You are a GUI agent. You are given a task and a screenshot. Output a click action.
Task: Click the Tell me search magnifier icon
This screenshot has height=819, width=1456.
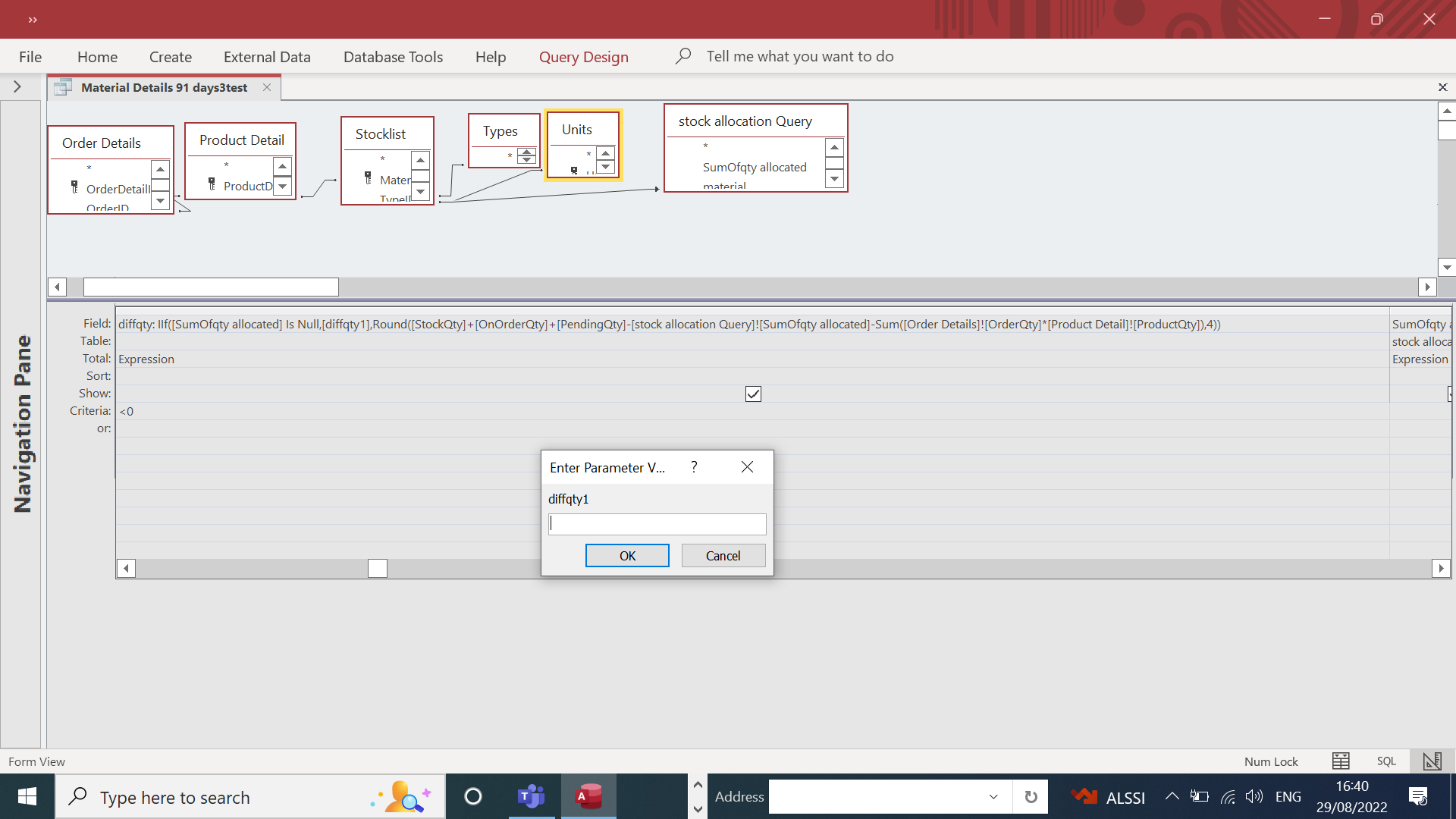(x=682, y=56)
